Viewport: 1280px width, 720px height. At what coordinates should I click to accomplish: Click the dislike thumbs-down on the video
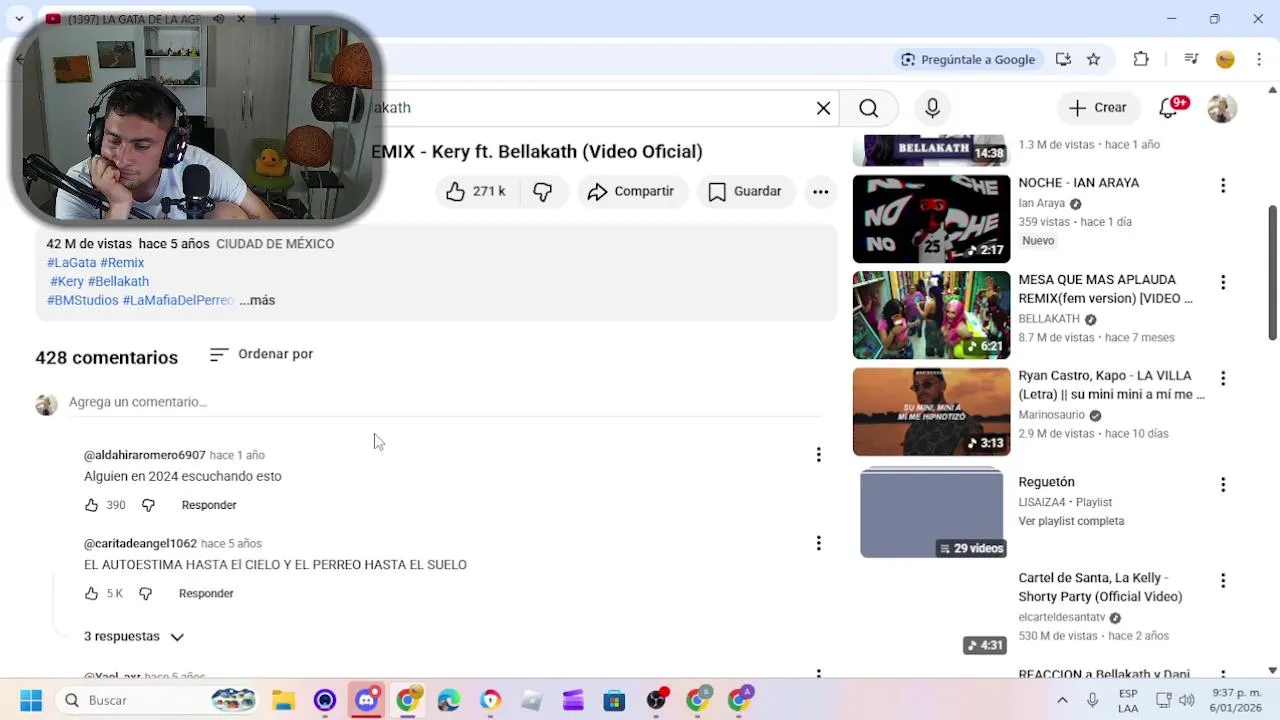tap(543, 191)
